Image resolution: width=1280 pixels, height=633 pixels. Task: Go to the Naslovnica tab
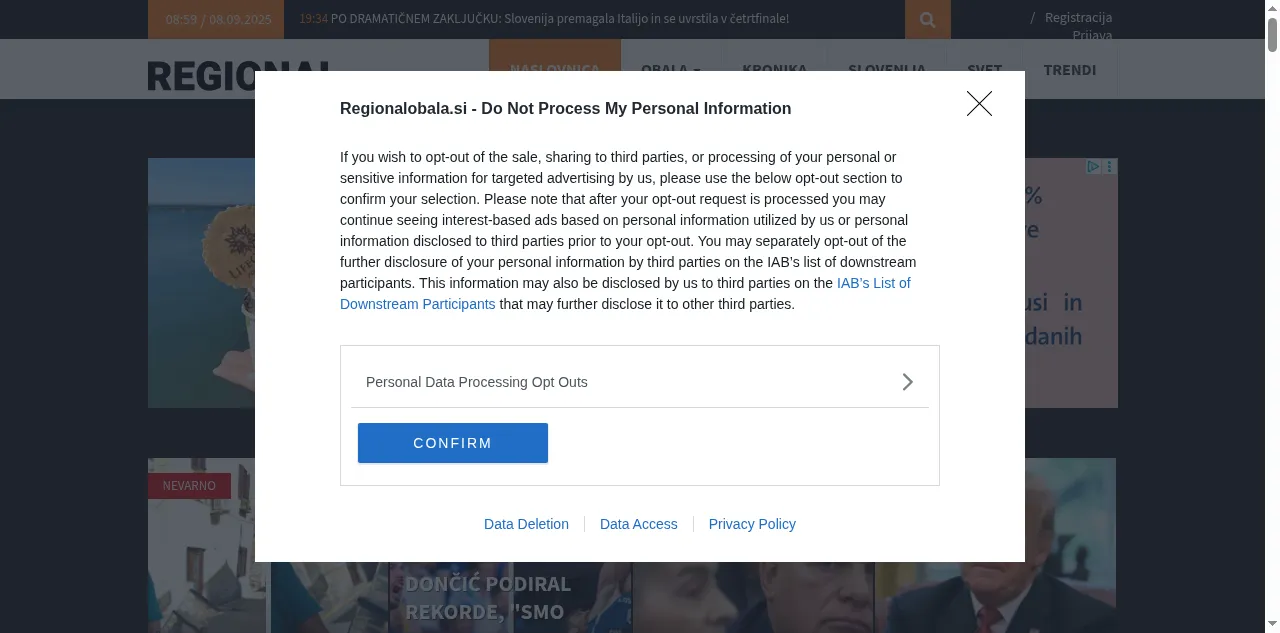tap(554, 69)
